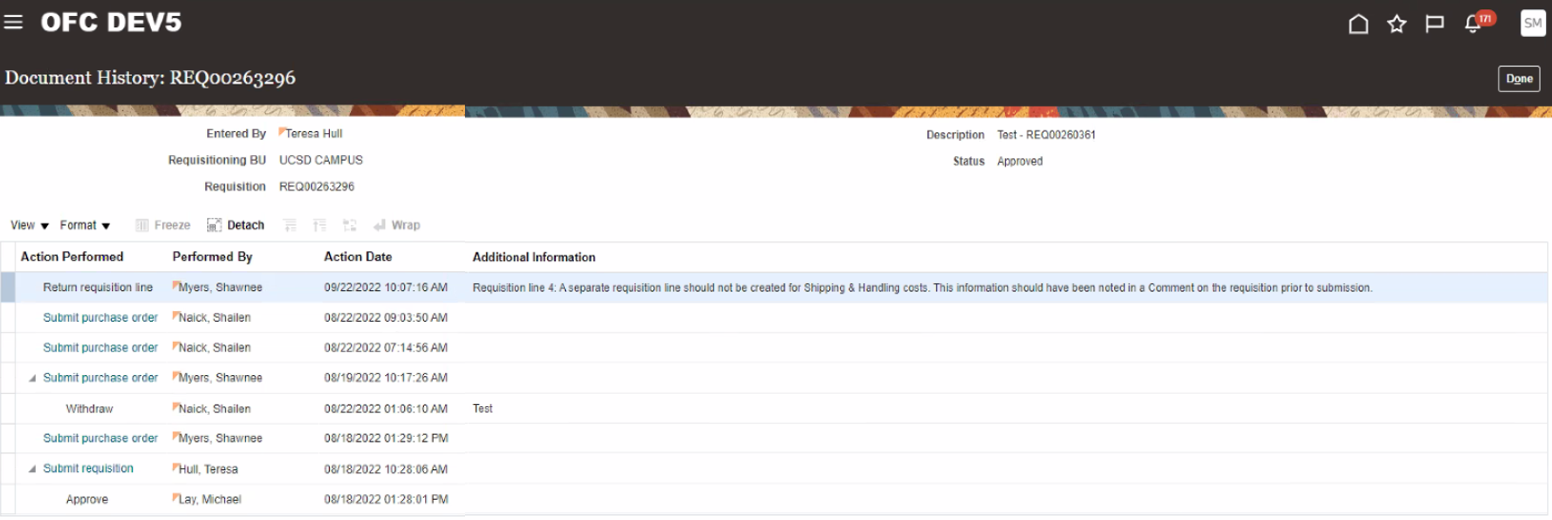Screen dimensions: 1552x520
Task: Select the Withdraw action cell
Action: pos(89,408)
